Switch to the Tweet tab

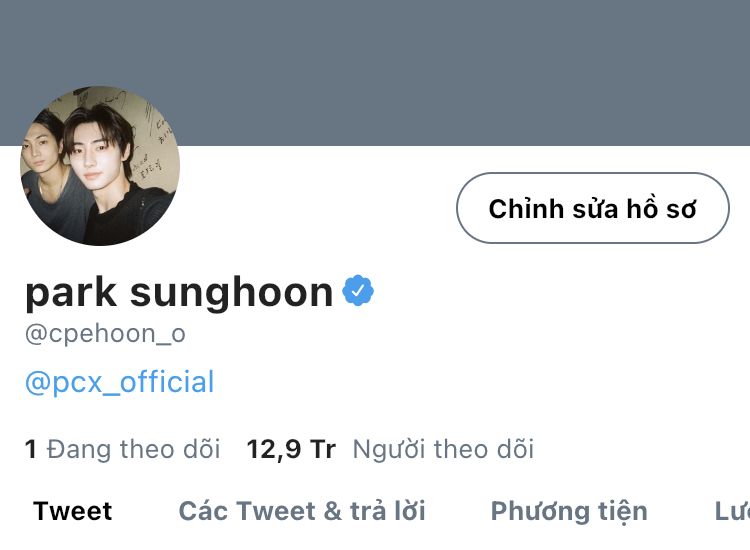(73, 511)
